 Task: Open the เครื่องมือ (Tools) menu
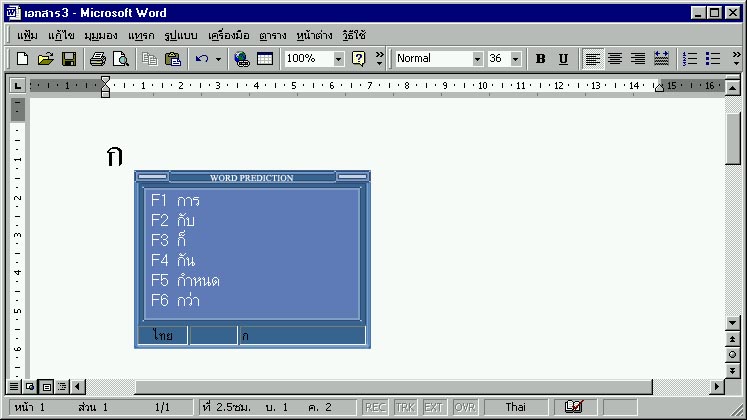click(229, 35)
